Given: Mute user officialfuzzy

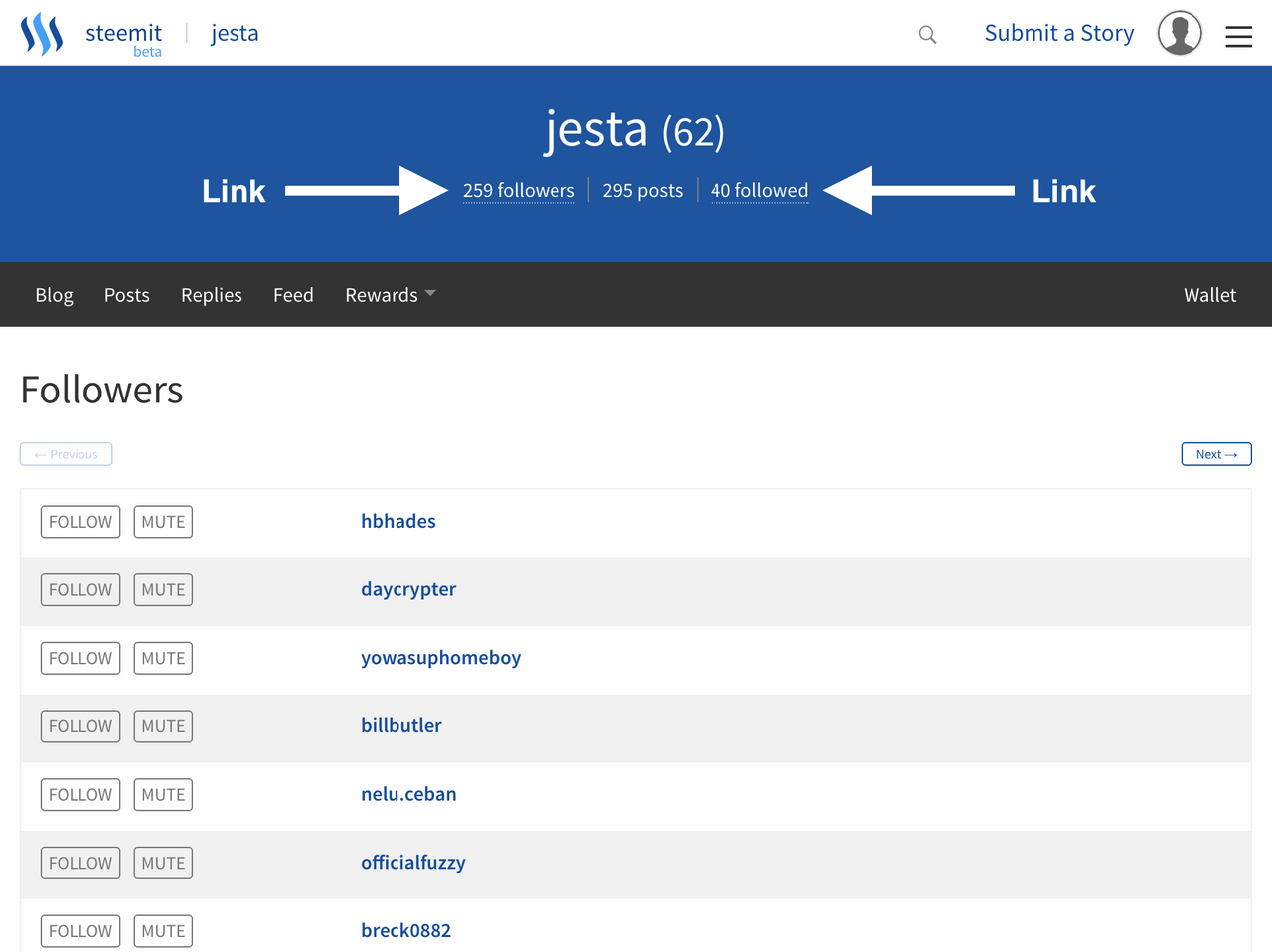Looking at the screenshot, I should coord(163,863).
